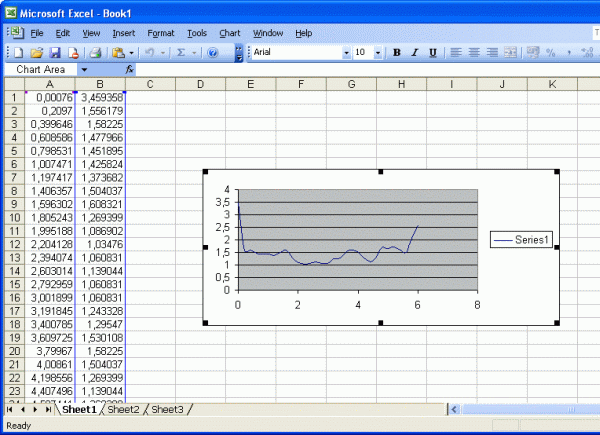The height and width of the screenshot is (435, 600).
Task: Switch to the Sheet2 tab
Action: click(123, 409)
